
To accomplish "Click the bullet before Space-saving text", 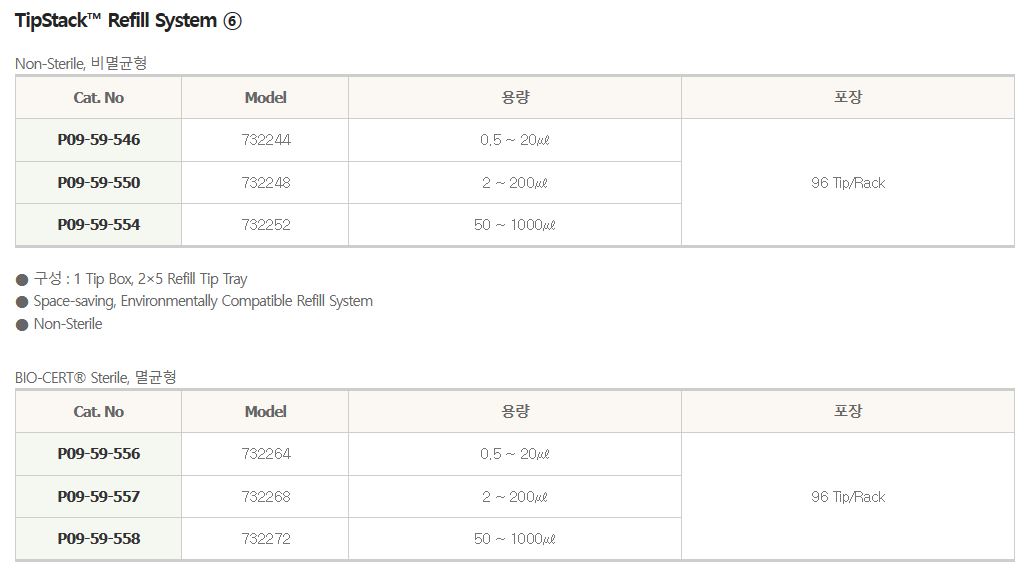I will [22, 302].
